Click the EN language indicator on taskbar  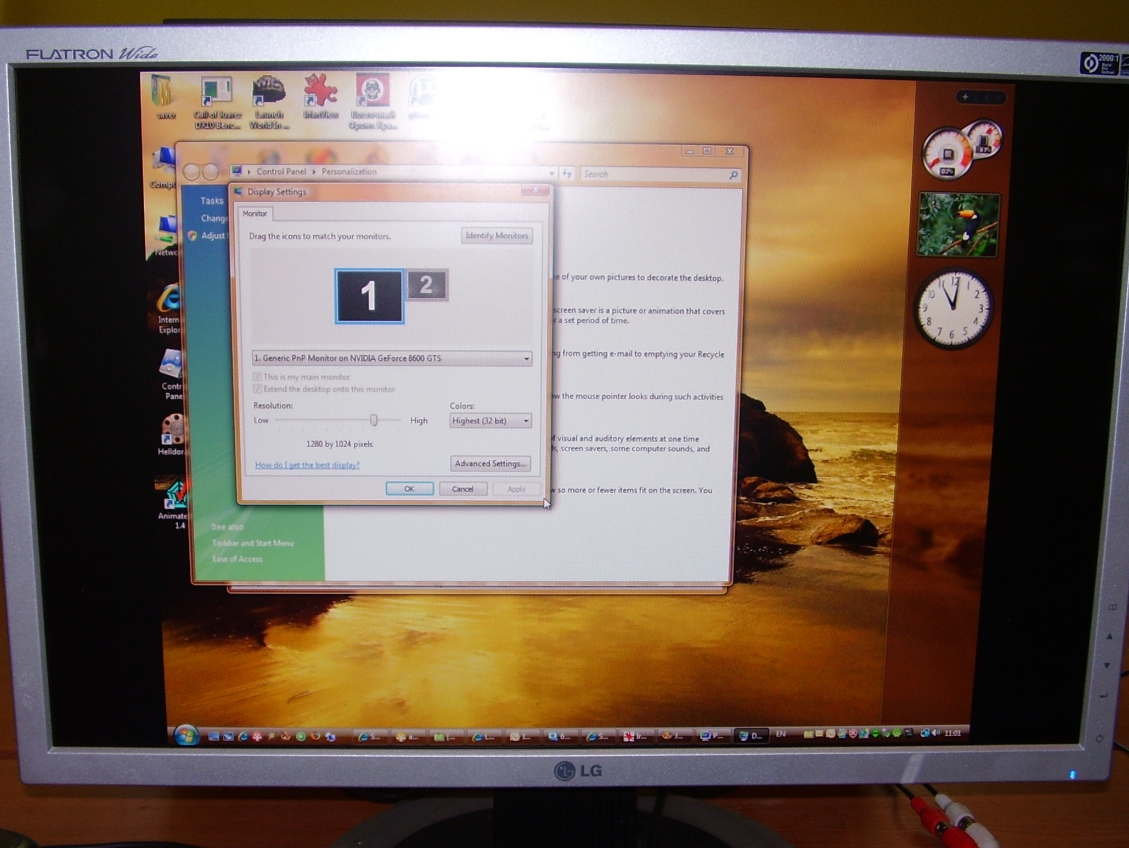pyautogui.click(x=781, y=734)
